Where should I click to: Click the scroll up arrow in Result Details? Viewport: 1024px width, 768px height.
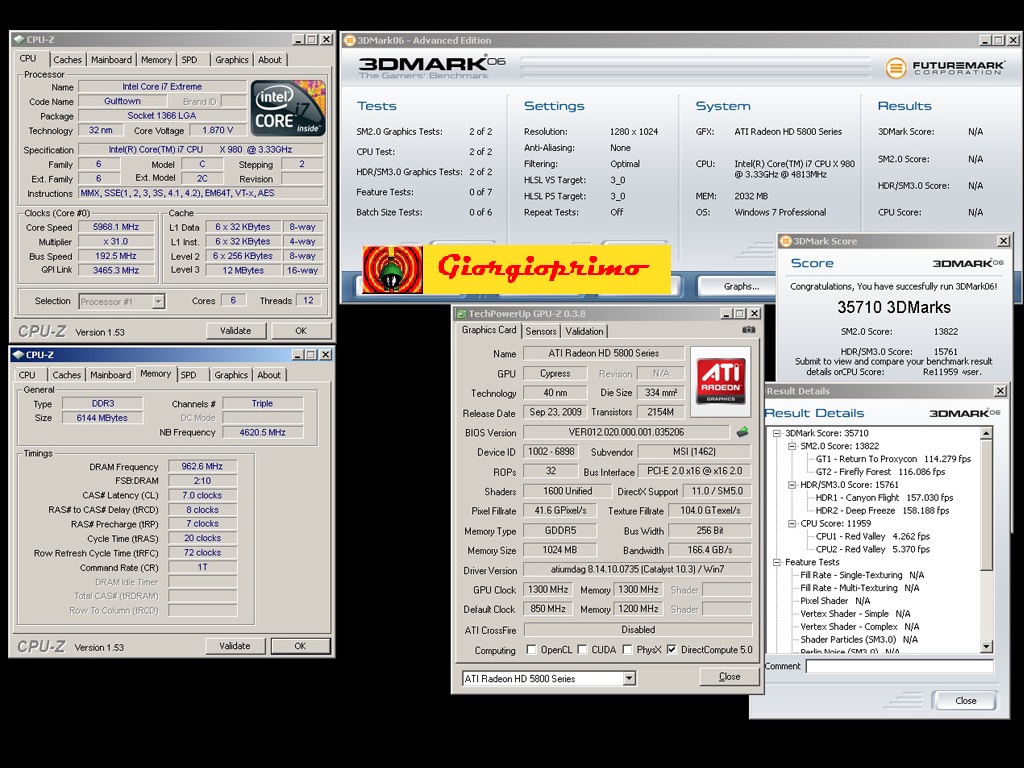click(986, 433)
